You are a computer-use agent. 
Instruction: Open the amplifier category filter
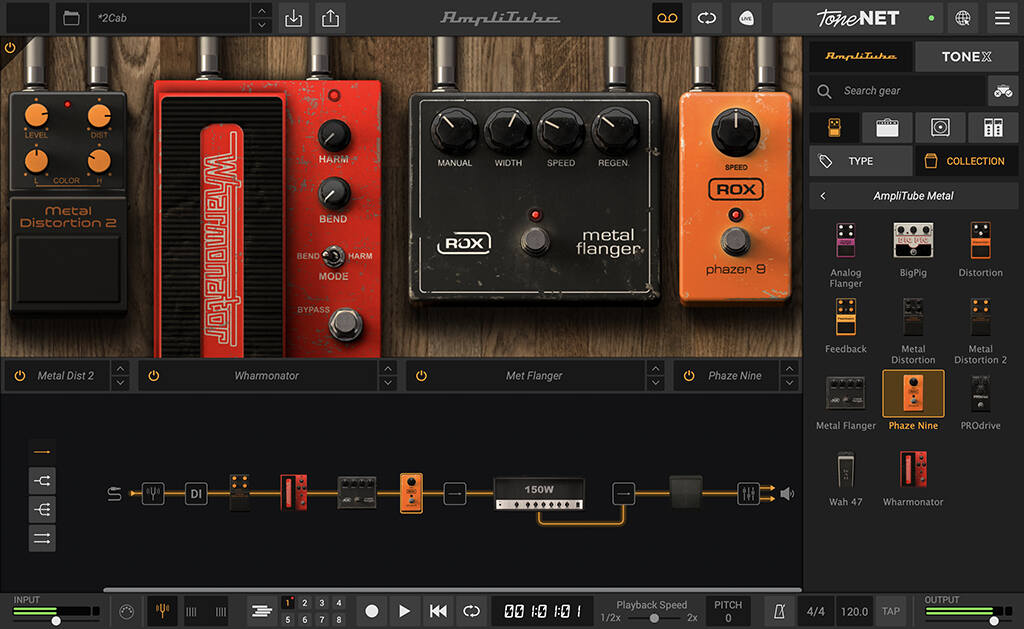[x=885, y=127]
